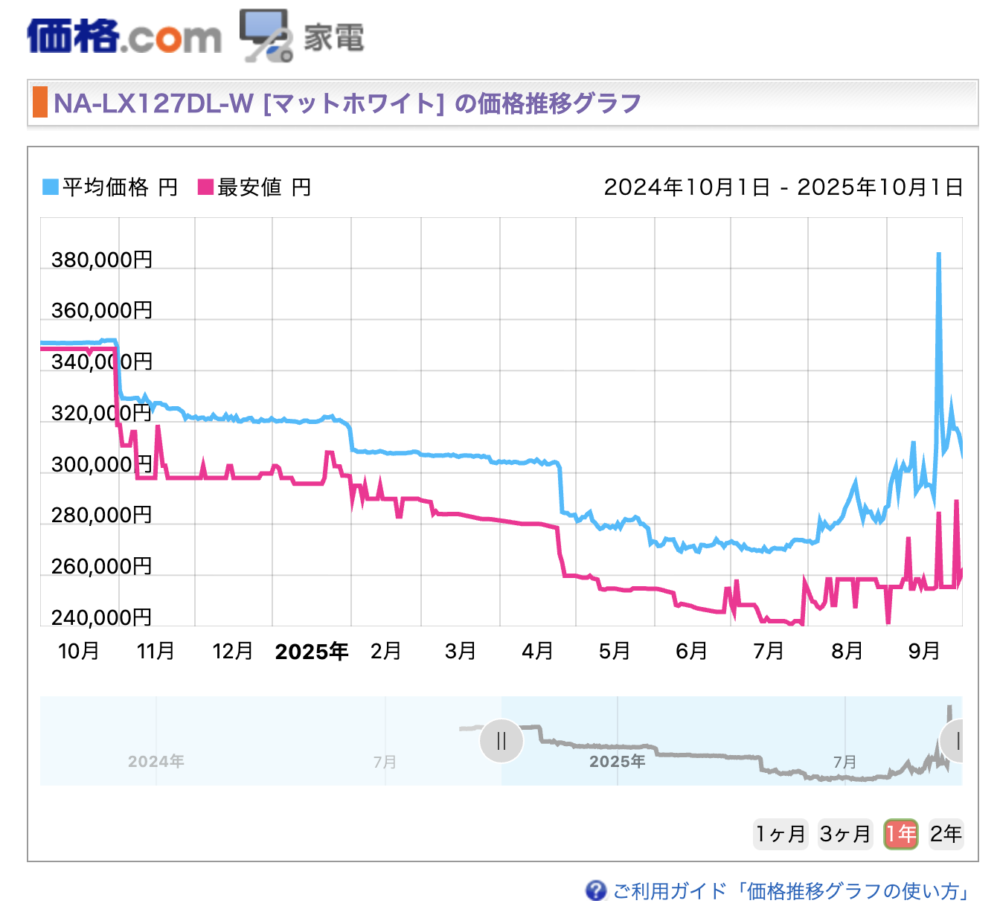Click the 2024年 label in the range navigator
This screenshot has height=915, width=1000.
pyautogui.click(x=156, y=761)
